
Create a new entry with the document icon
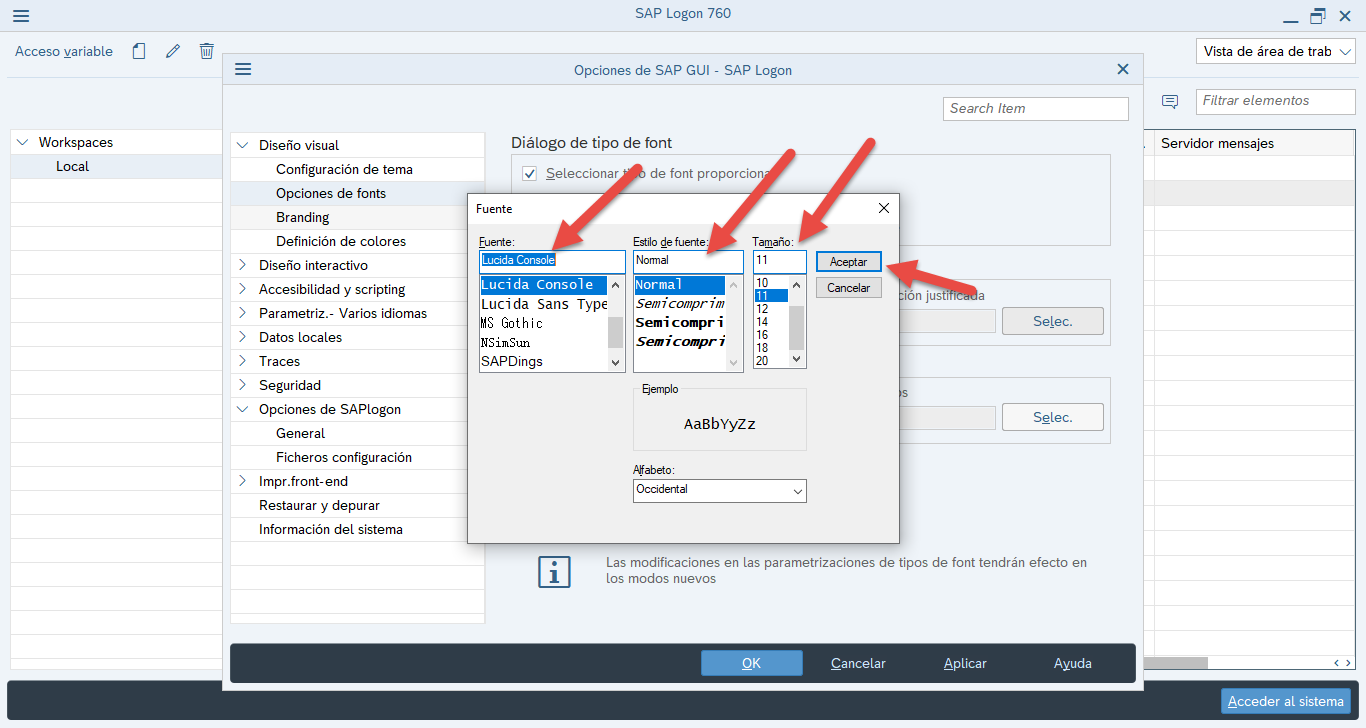(138, 50)
